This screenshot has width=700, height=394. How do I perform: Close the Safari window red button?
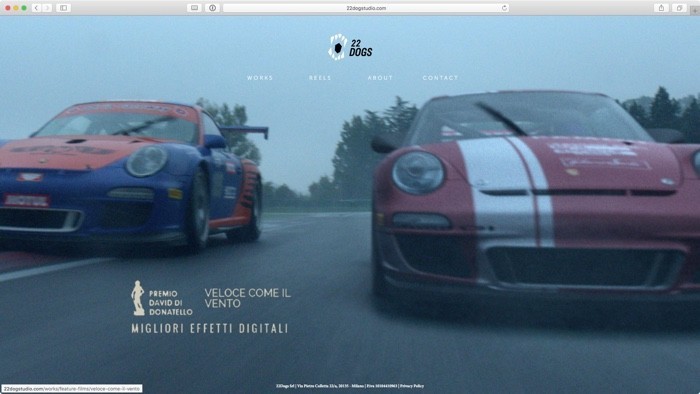tap(8, 8)
